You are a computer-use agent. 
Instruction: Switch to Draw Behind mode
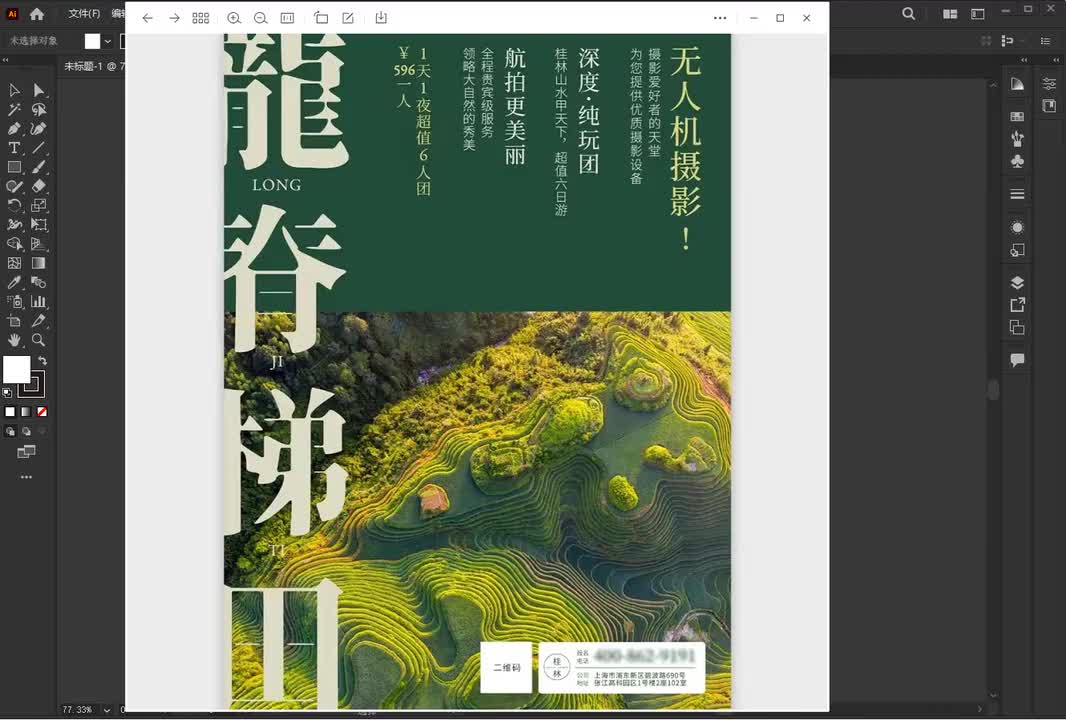[26, 432]
